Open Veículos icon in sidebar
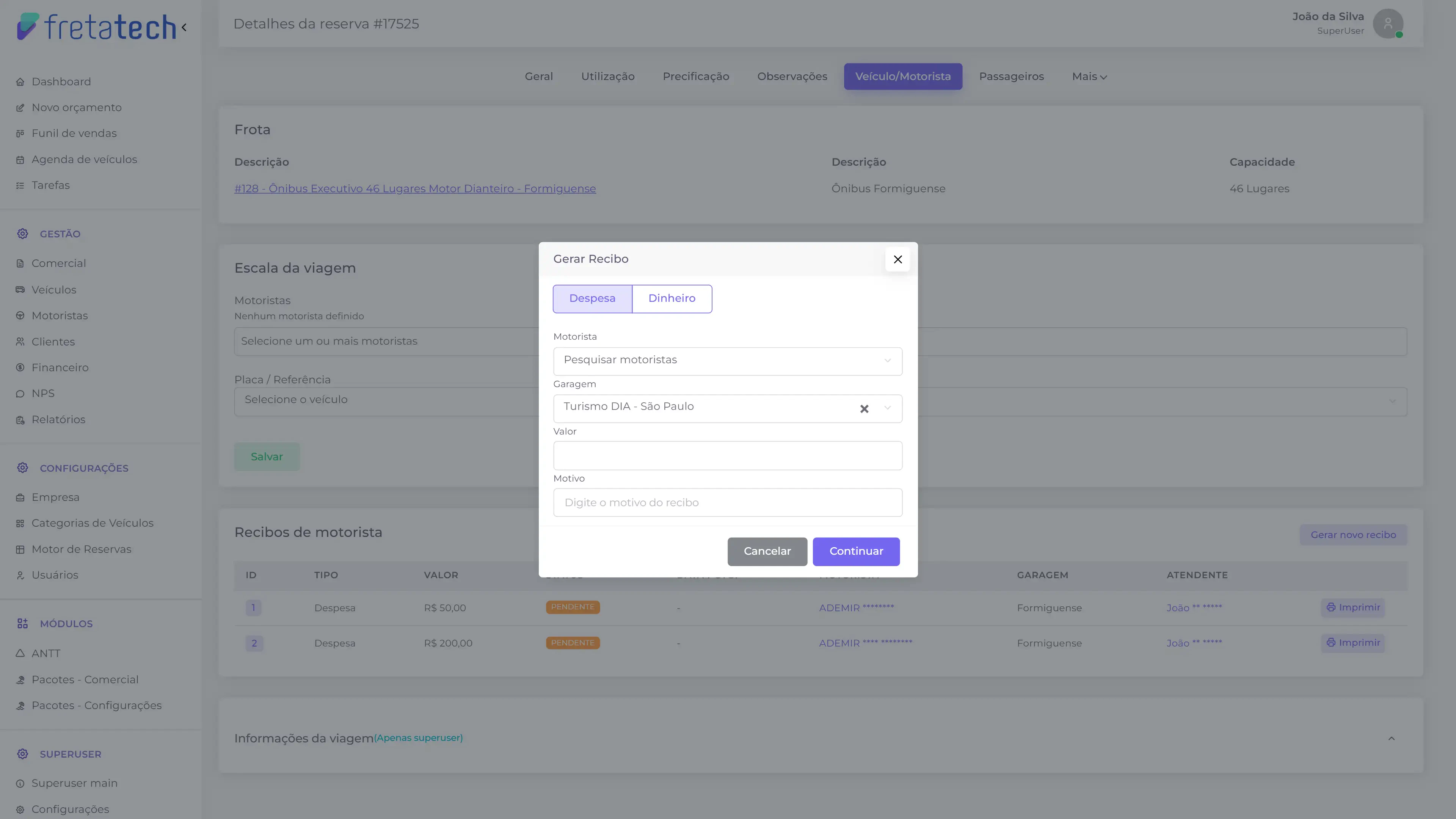 (x=20, y=290)
